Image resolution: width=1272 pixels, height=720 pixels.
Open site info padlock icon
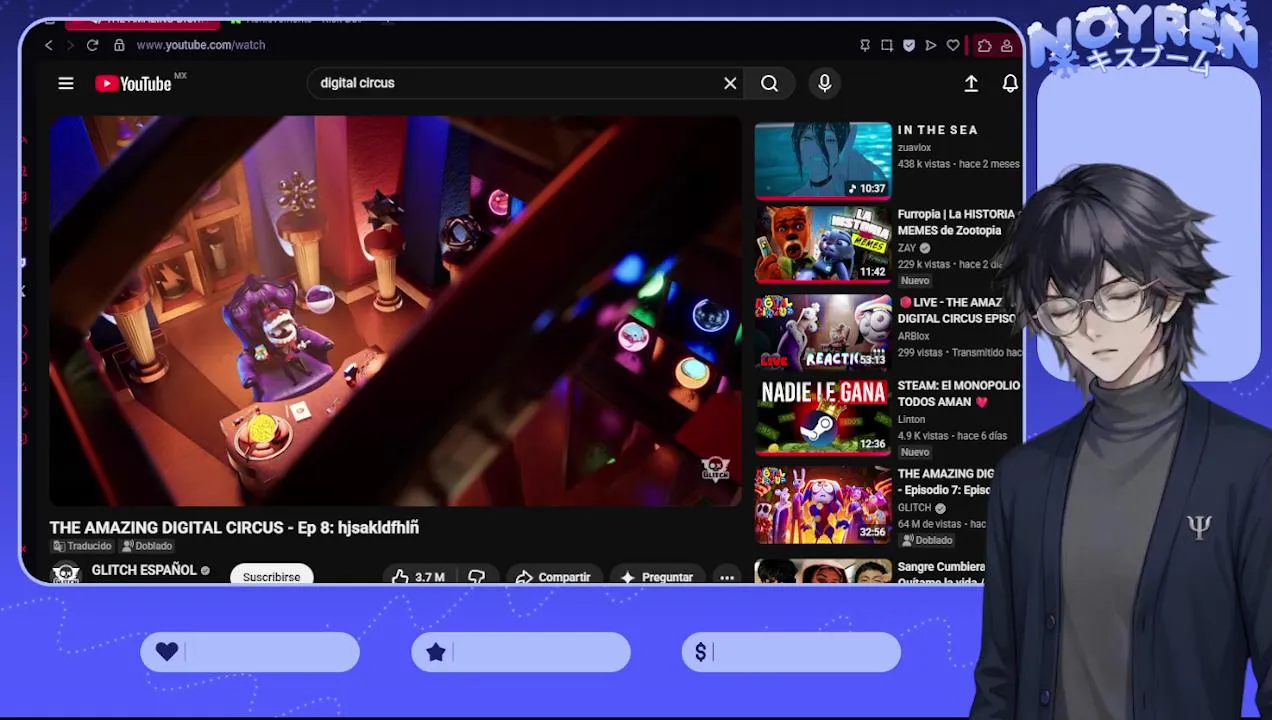pos(119,45)
